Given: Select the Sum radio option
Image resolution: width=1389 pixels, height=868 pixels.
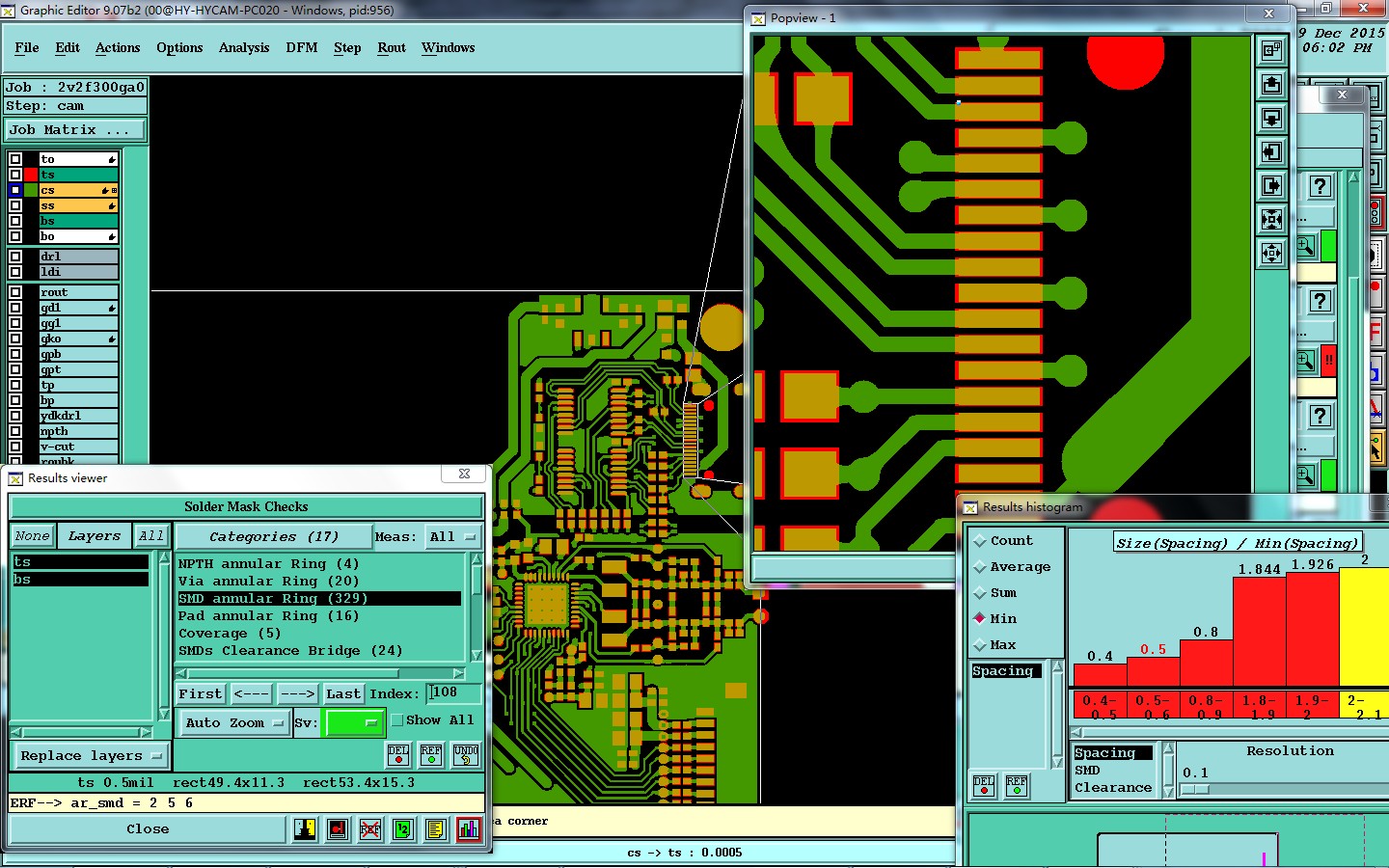Looking at the screenshot, I should [x=980, y=593].
